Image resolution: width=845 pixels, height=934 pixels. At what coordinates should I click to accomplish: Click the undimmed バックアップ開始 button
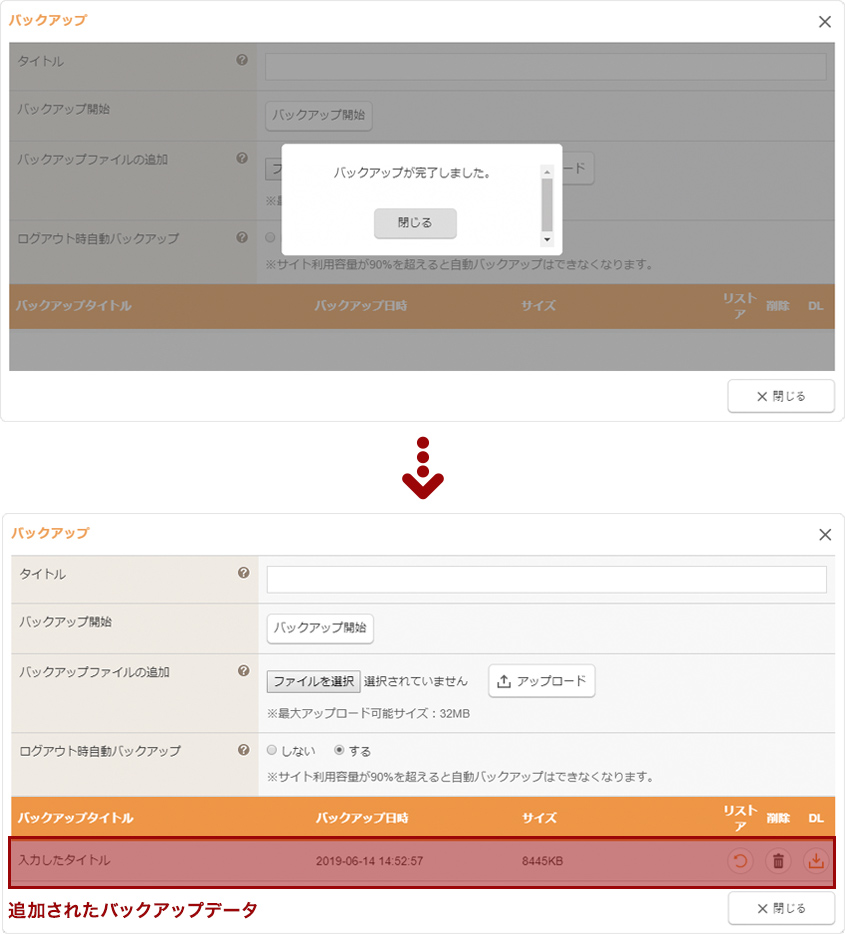coord(320,629)
